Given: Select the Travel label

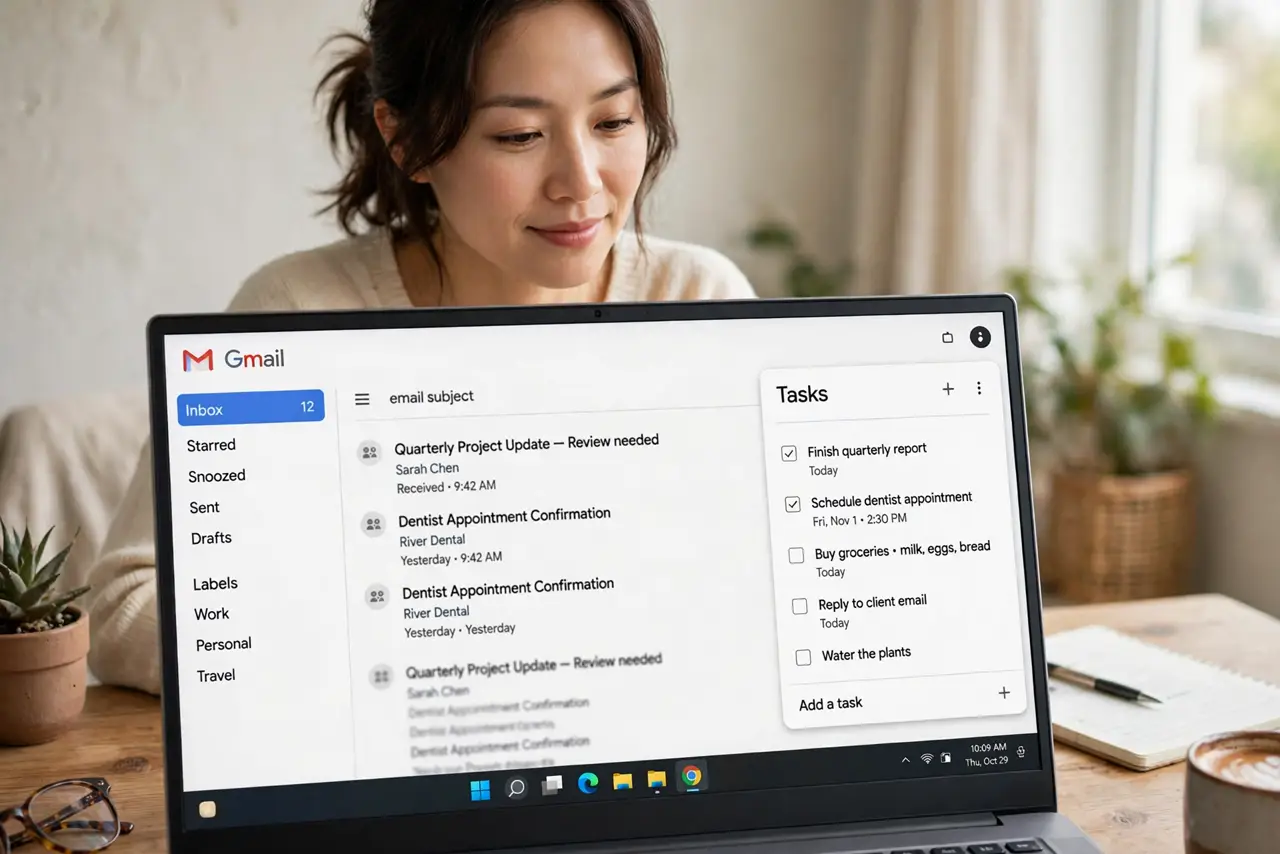Looking at the screenshot, I should [x=216, y=675].
